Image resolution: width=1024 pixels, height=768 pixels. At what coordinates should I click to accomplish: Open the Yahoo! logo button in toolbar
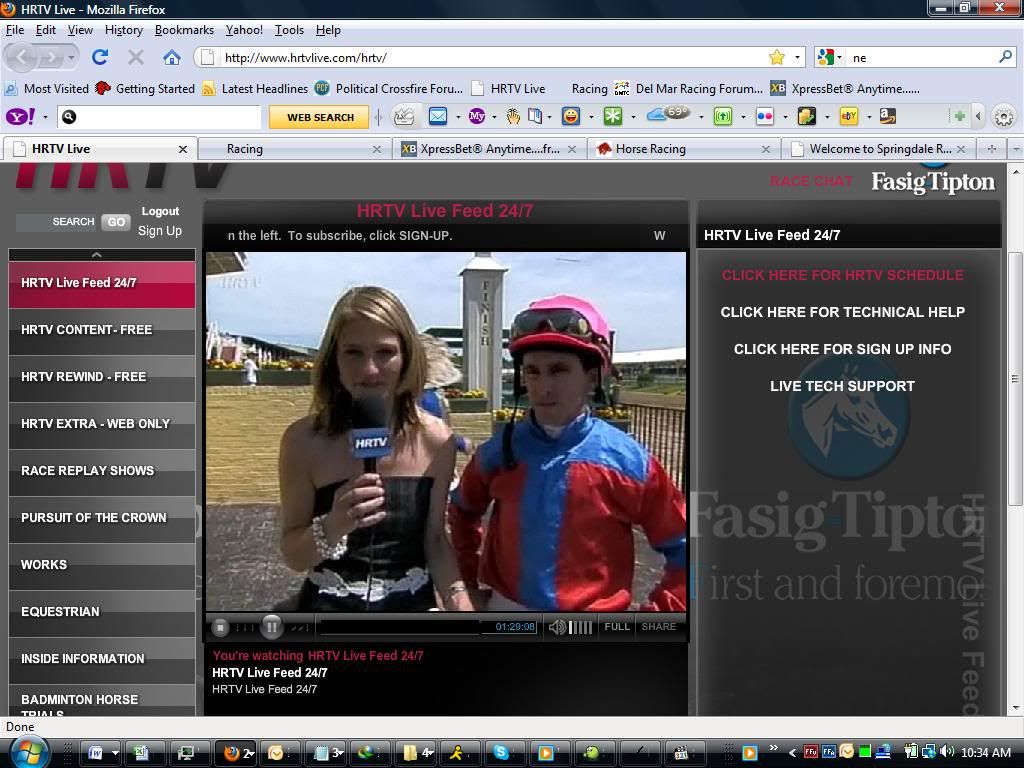coord(21,117)
